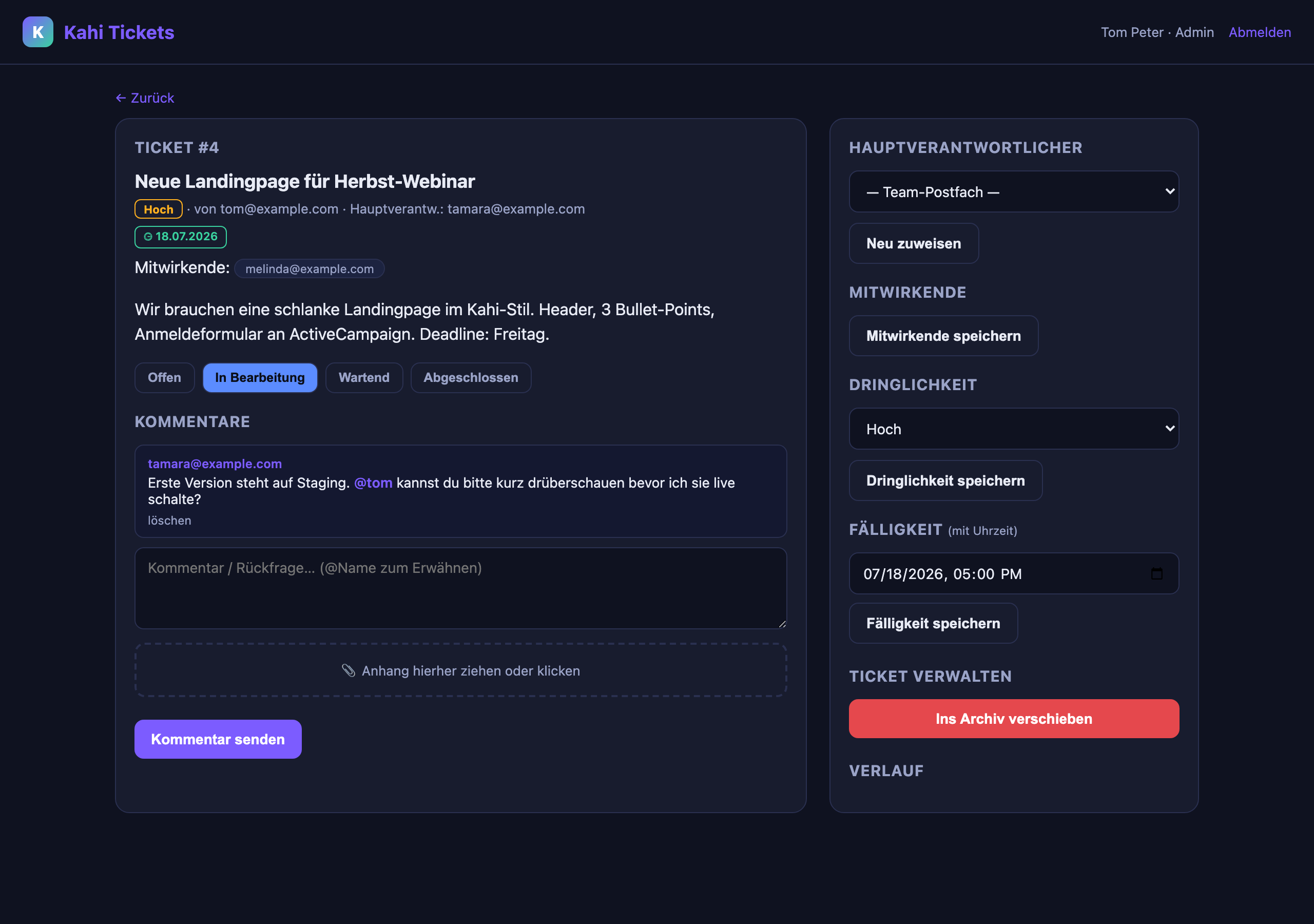The height and width of the screenshot is (924, 1314).
Task: Focus the Kommentar / Rückfrage text area
Action: pos(461,588)
